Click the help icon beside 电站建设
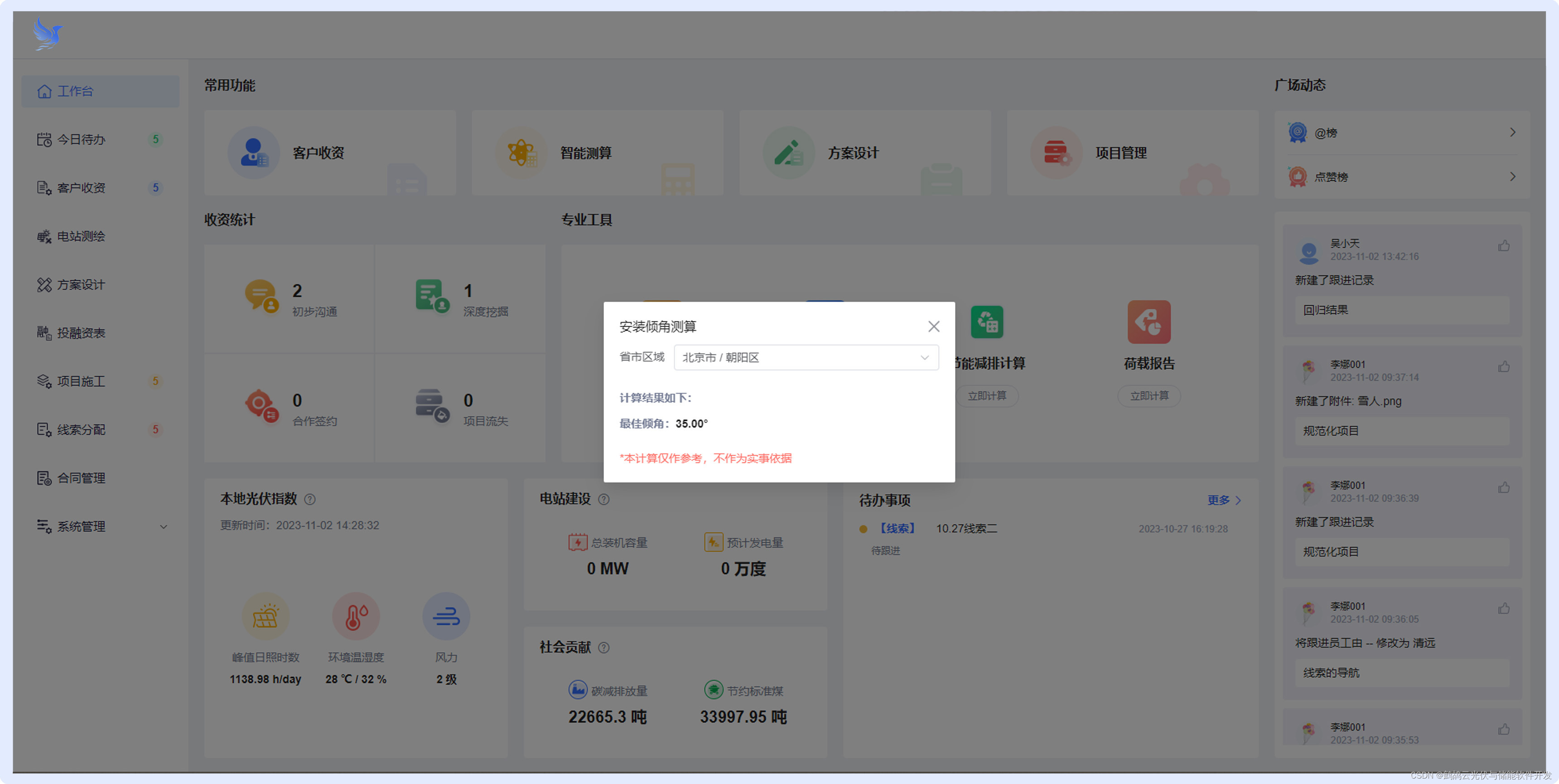The height and width of the screenshot is (784, 1559). coord(604,500)
